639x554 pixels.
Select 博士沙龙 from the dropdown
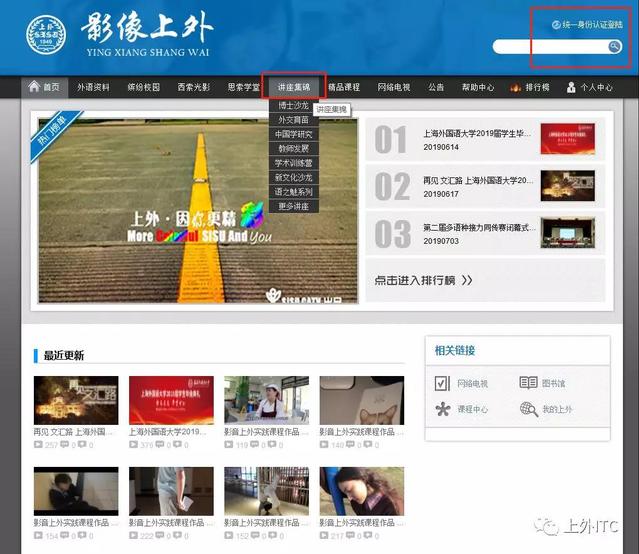tap(294, 106)
